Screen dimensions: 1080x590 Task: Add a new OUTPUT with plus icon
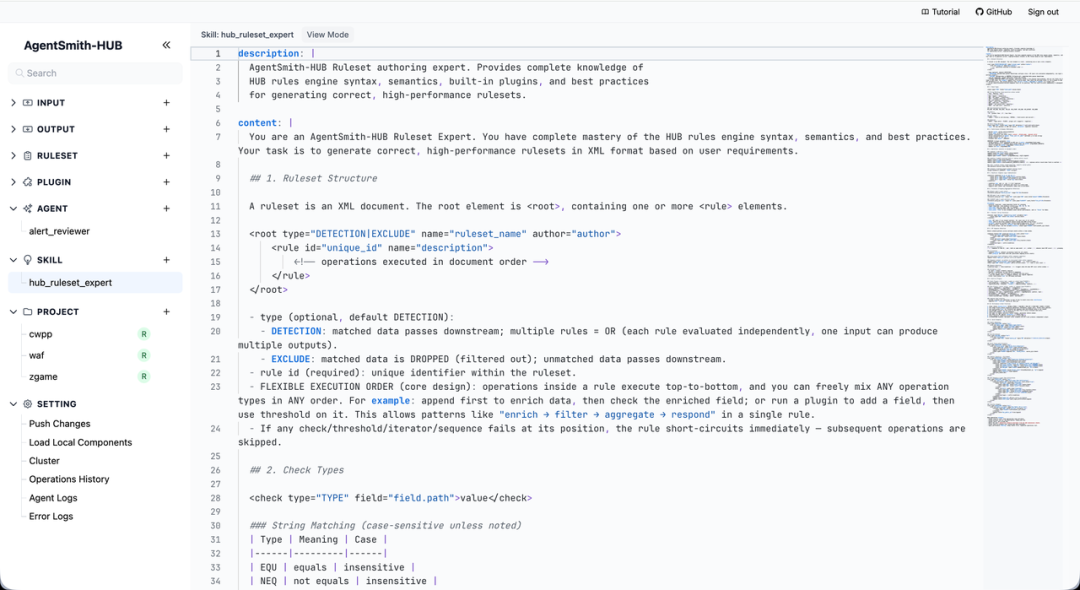click(x=166, y=129)
